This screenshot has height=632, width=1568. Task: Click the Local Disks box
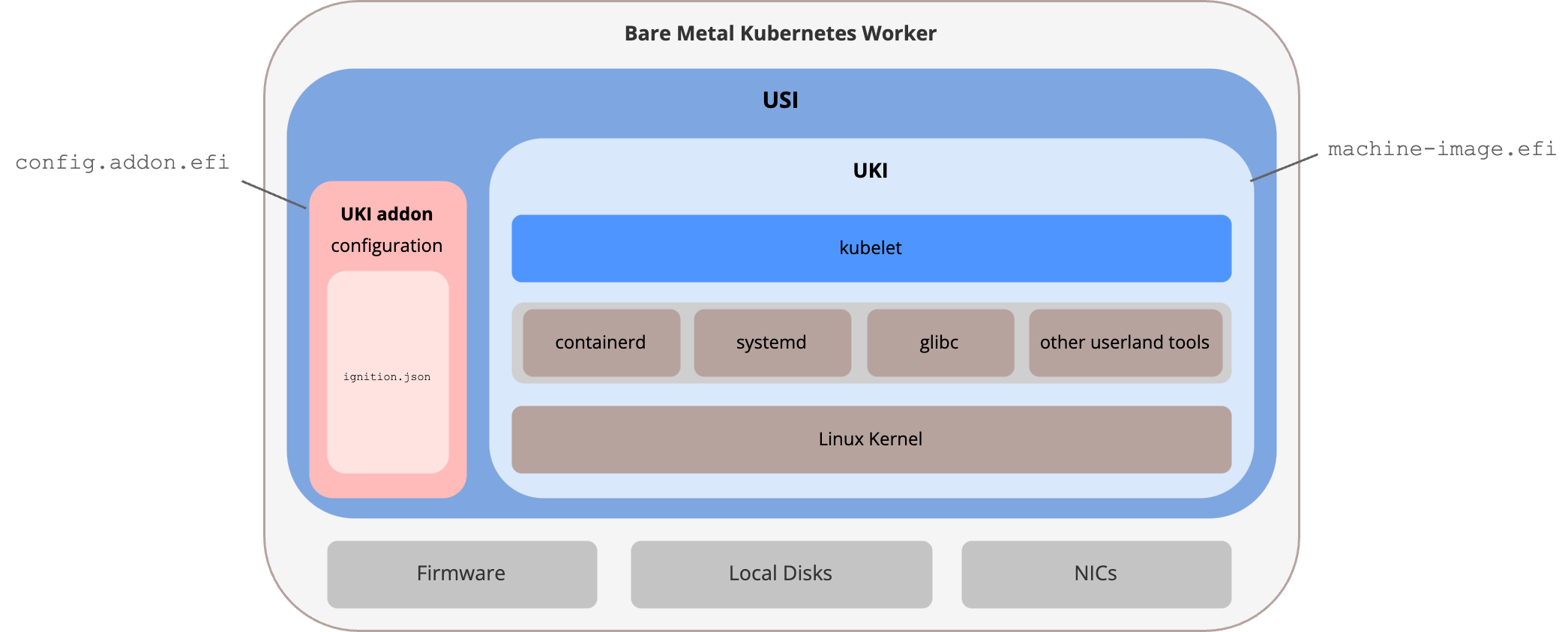(781, 574)
